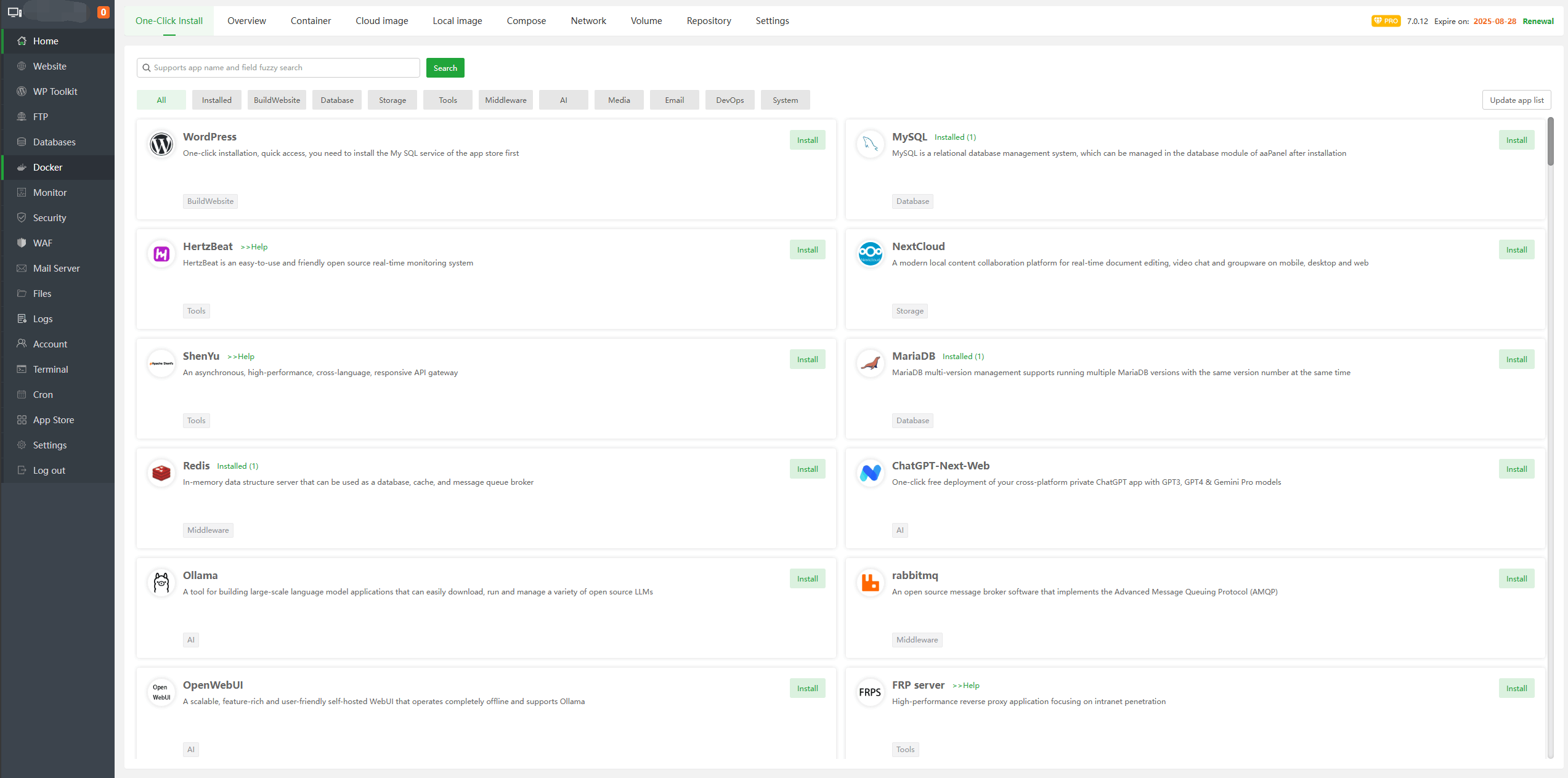1568x778 pixels.
Task: Filter apps by Installed category
Action: pos(217,100)
